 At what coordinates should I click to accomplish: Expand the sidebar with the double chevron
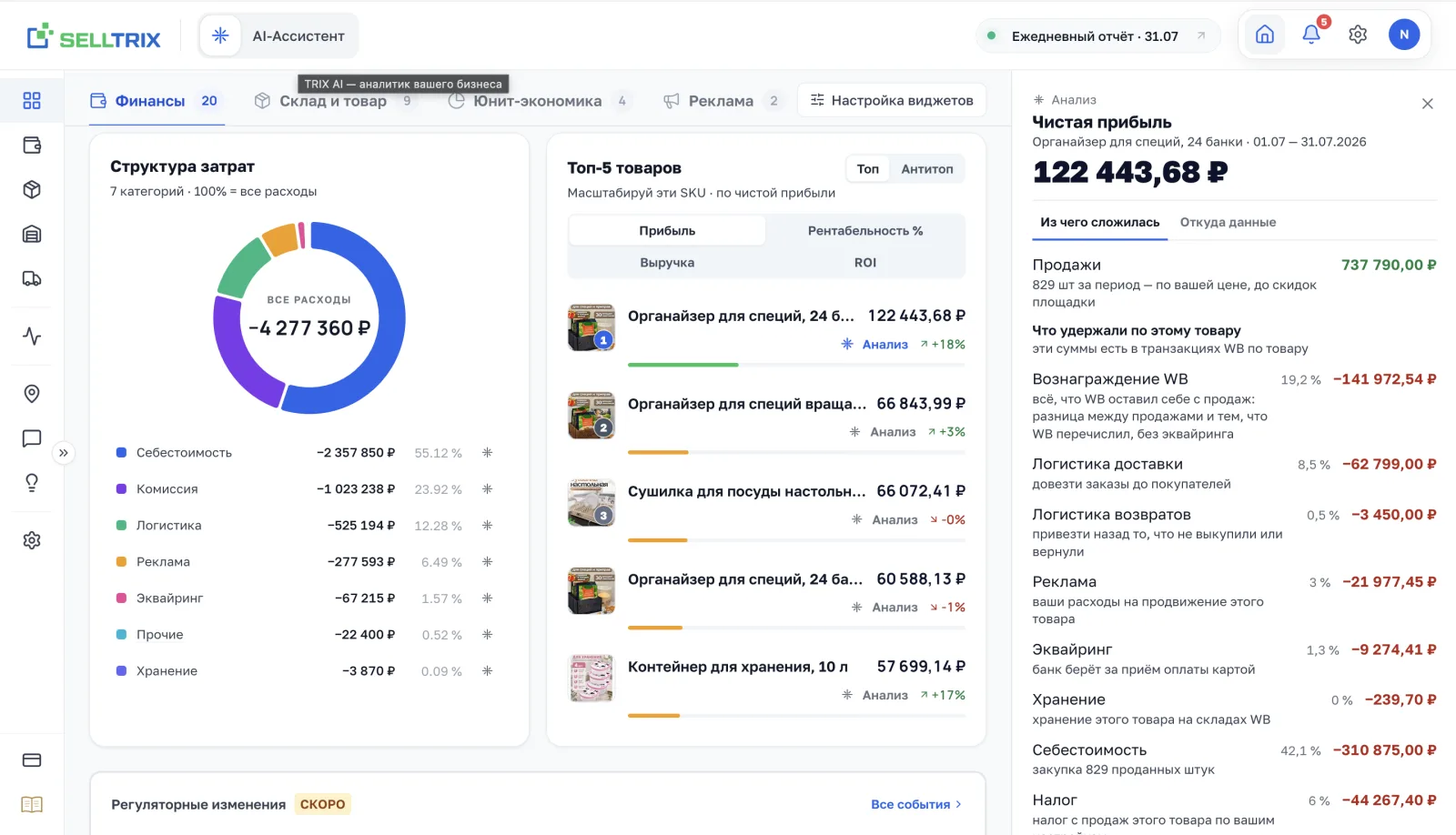tap(63, 453)
